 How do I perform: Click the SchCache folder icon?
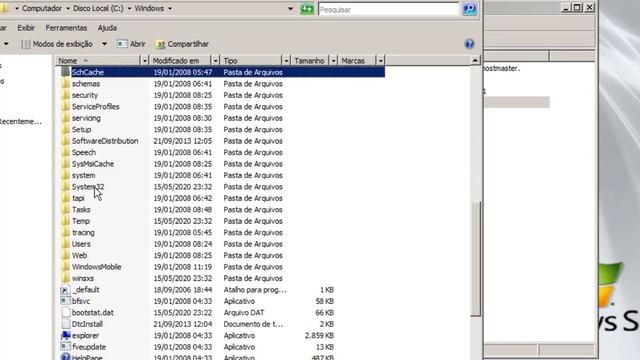65,72
